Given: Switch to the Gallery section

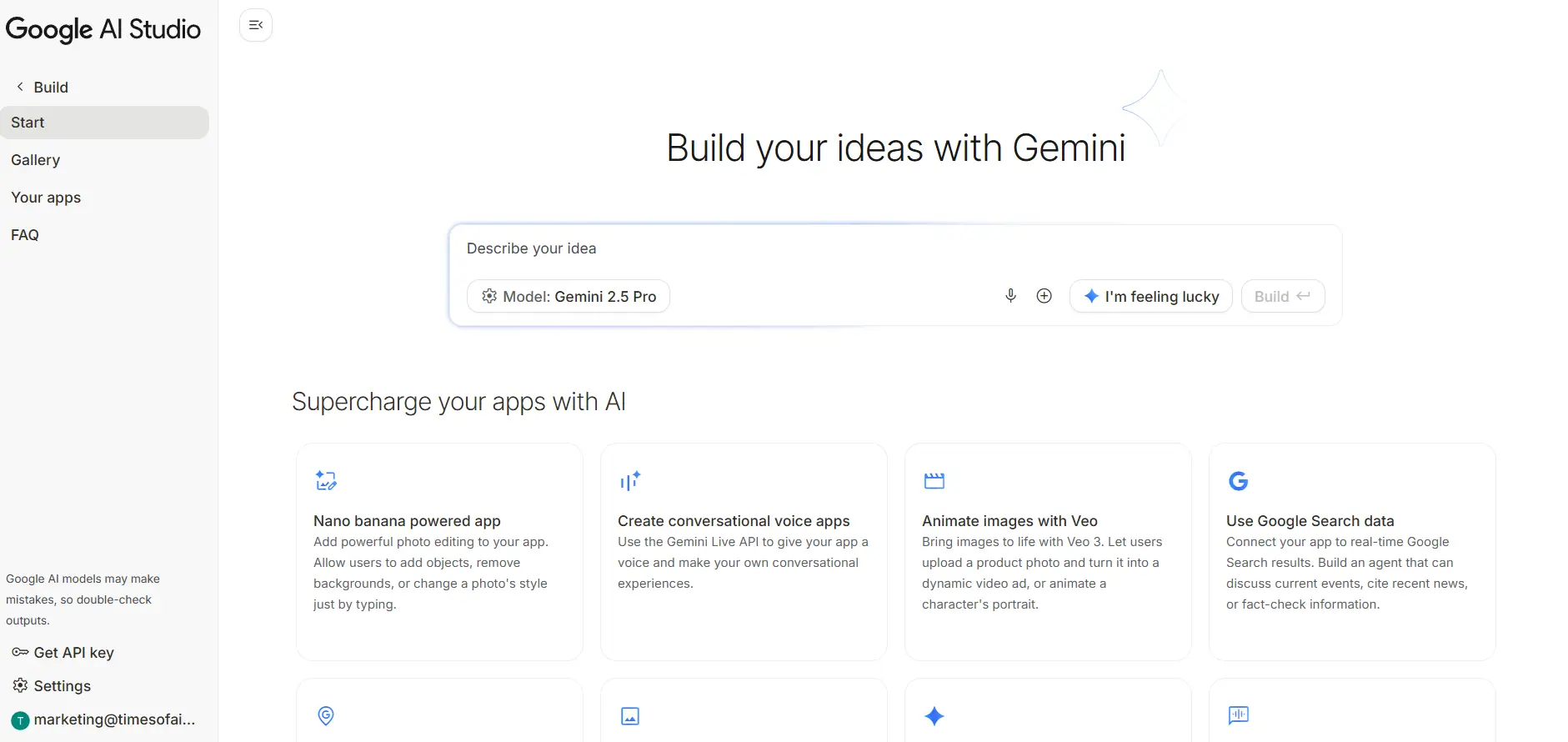Looking at the screenshot, I should [x=36, y=159].
